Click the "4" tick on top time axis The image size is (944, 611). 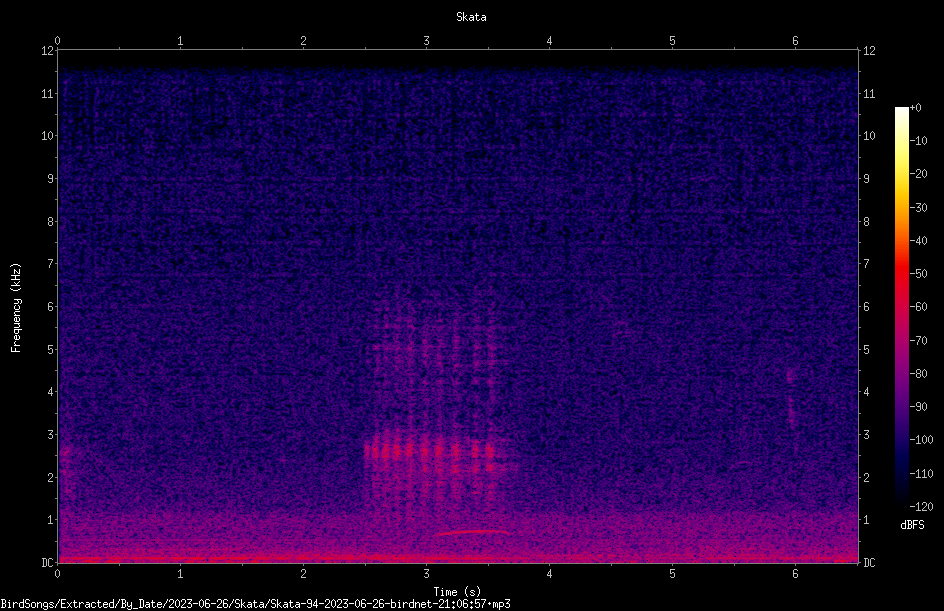click(x=549, y=41)
